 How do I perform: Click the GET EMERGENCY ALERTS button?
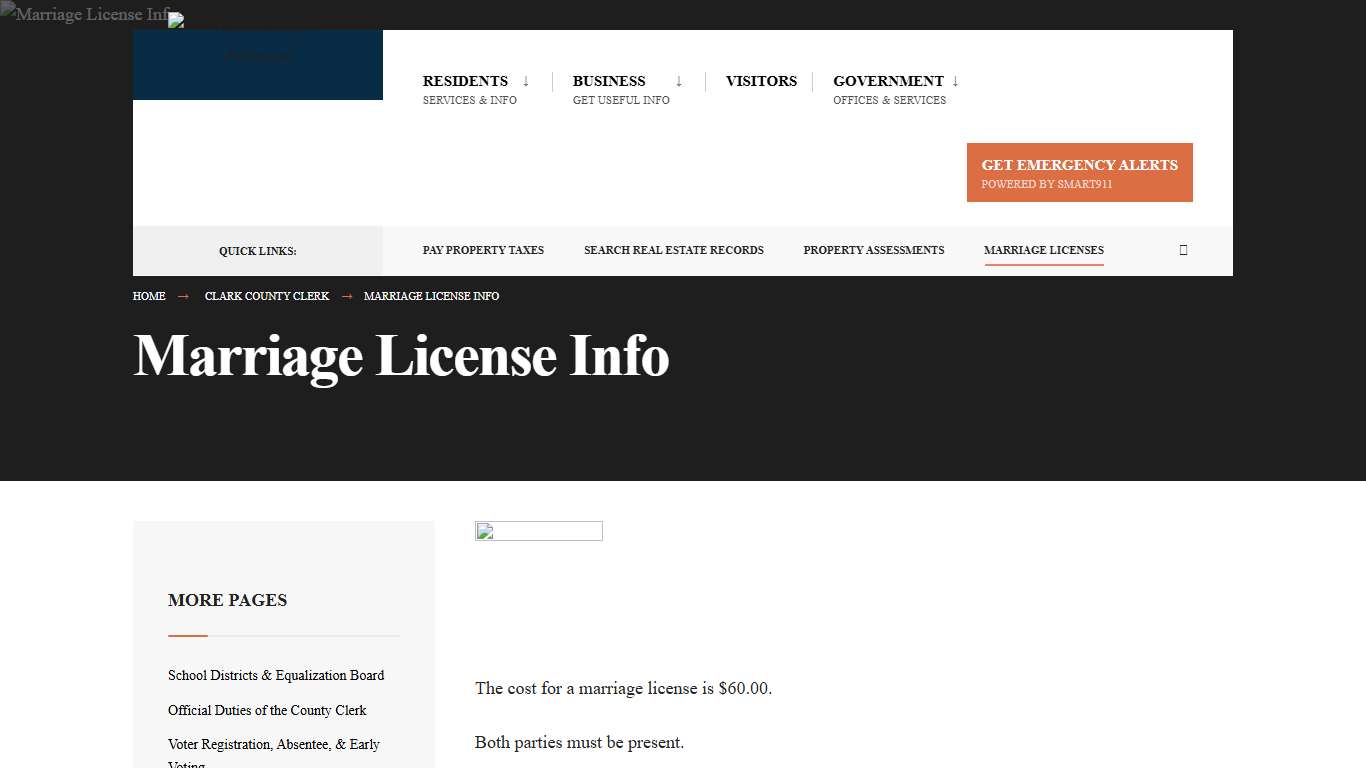coord(1079,172)
